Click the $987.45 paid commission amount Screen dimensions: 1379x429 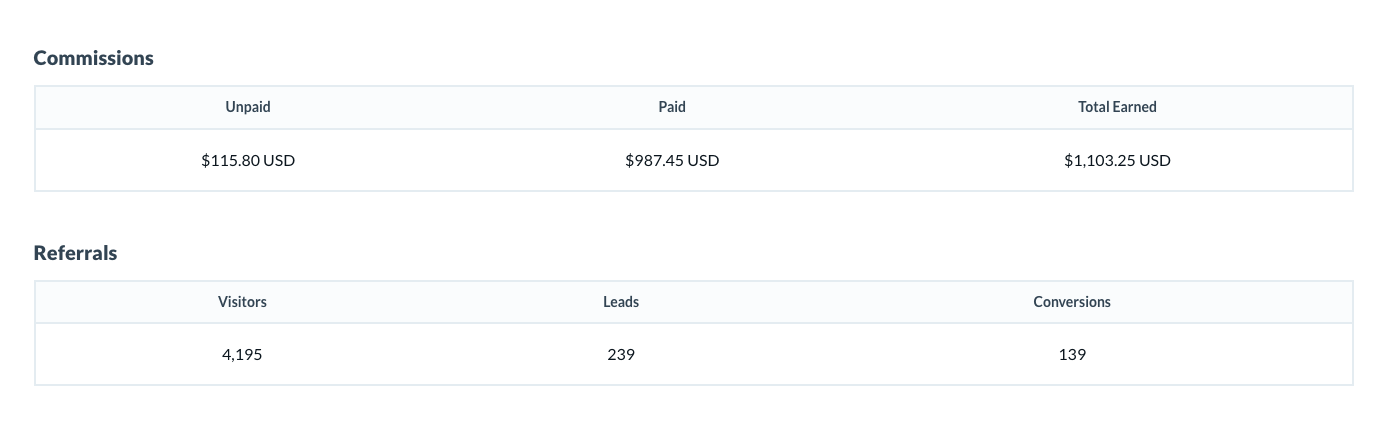654,160
